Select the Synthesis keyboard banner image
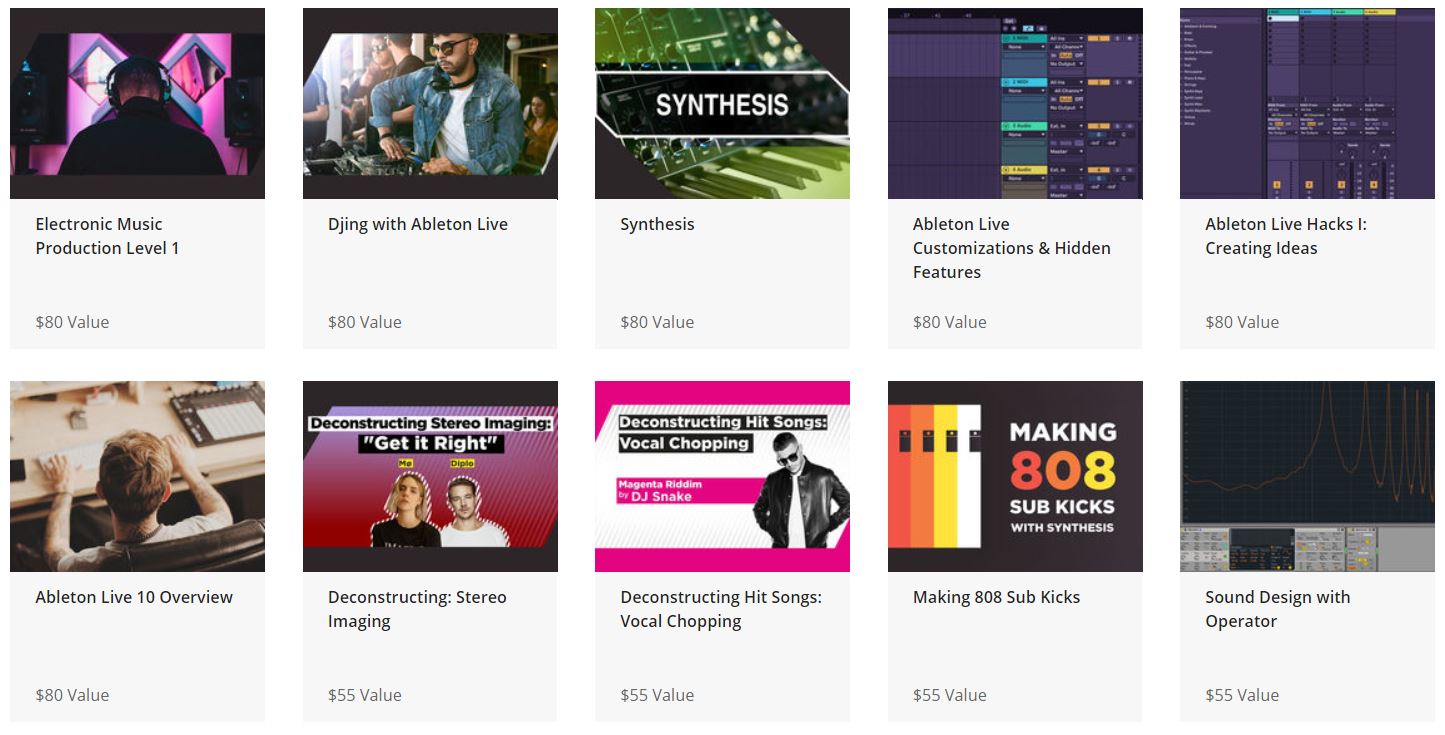The height and width of the screenshot is (735, 1445). (x=722, y=103)
